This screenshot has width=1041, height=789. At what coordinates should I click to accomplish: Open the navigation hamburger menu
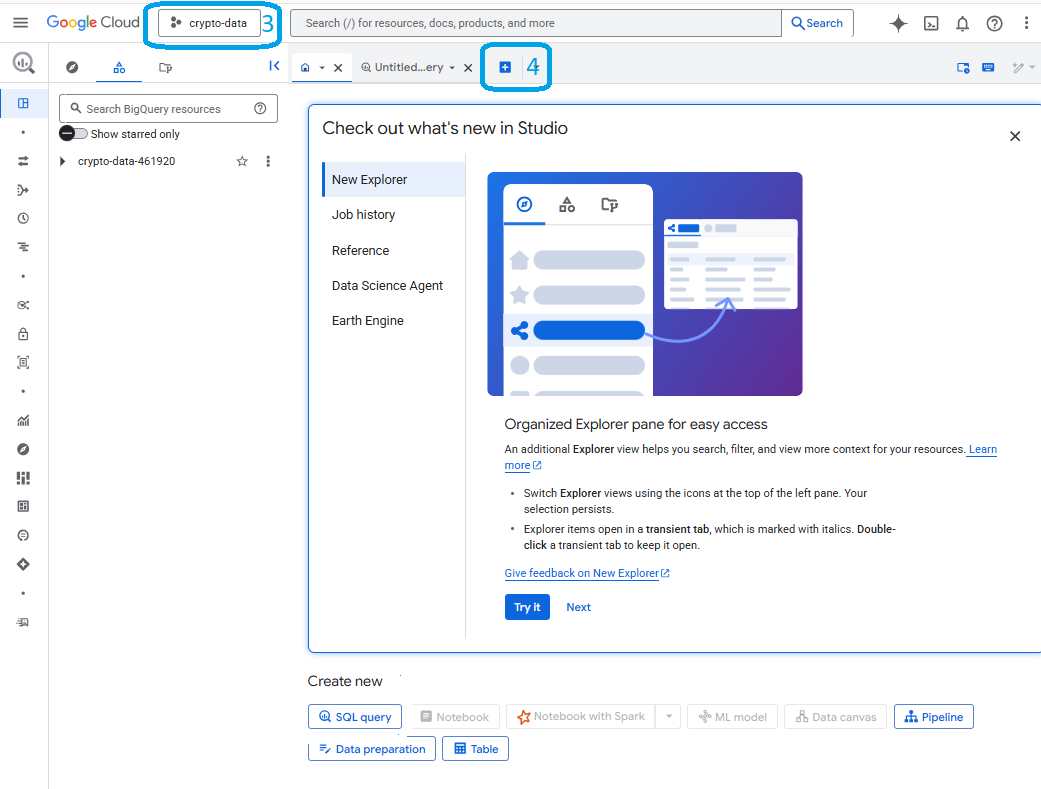(x=21, y=23)
